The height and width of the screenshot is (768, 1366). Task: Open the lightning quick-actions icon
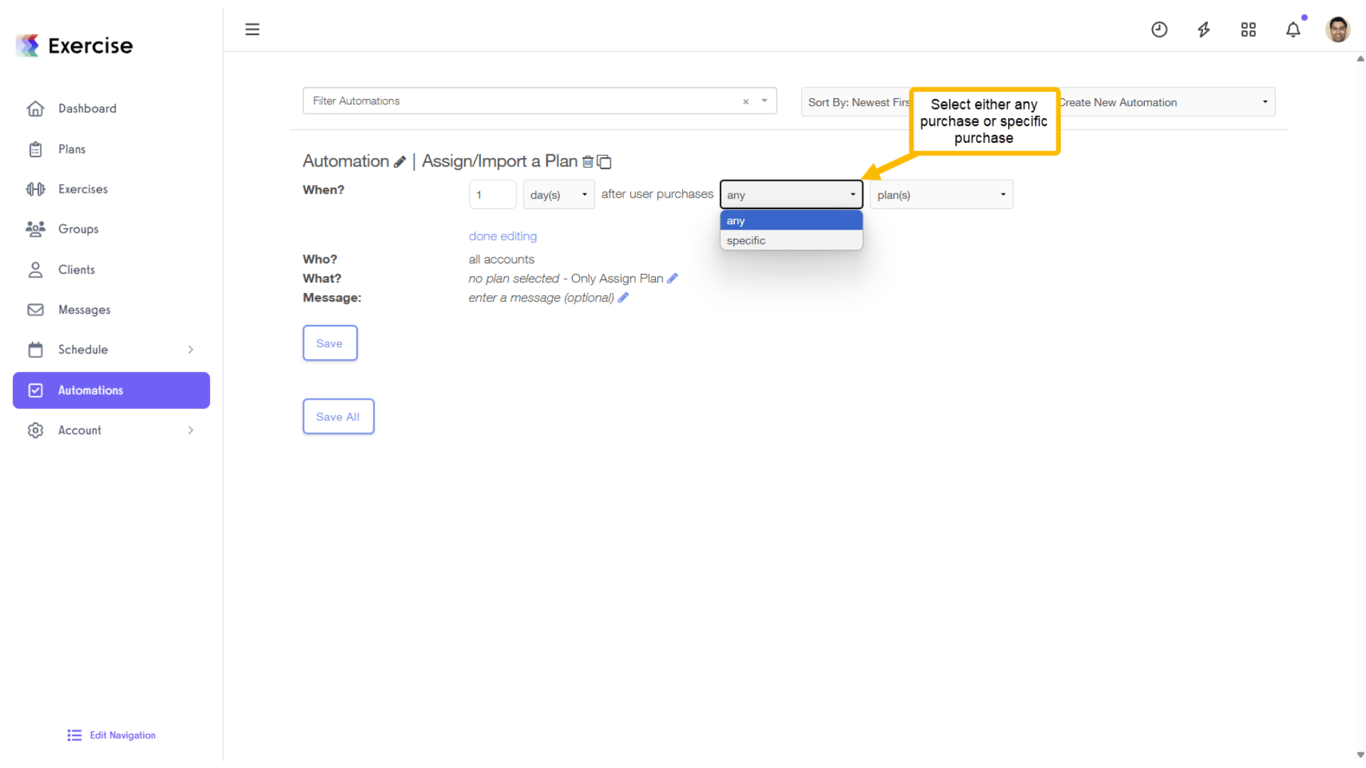pyautogui.click(x=1203, y=29)
